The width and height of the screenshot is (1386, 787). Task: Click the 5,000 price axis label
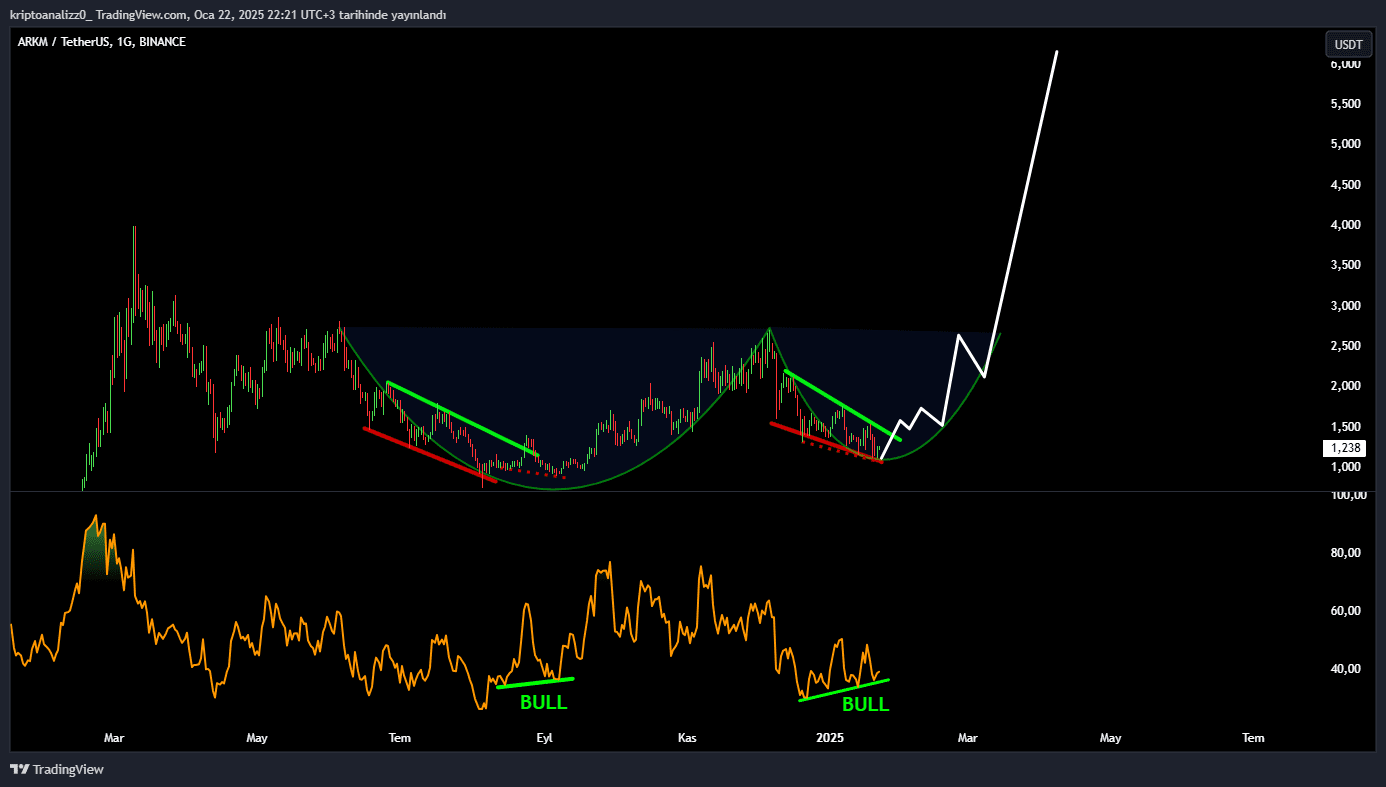[1345, 144]
